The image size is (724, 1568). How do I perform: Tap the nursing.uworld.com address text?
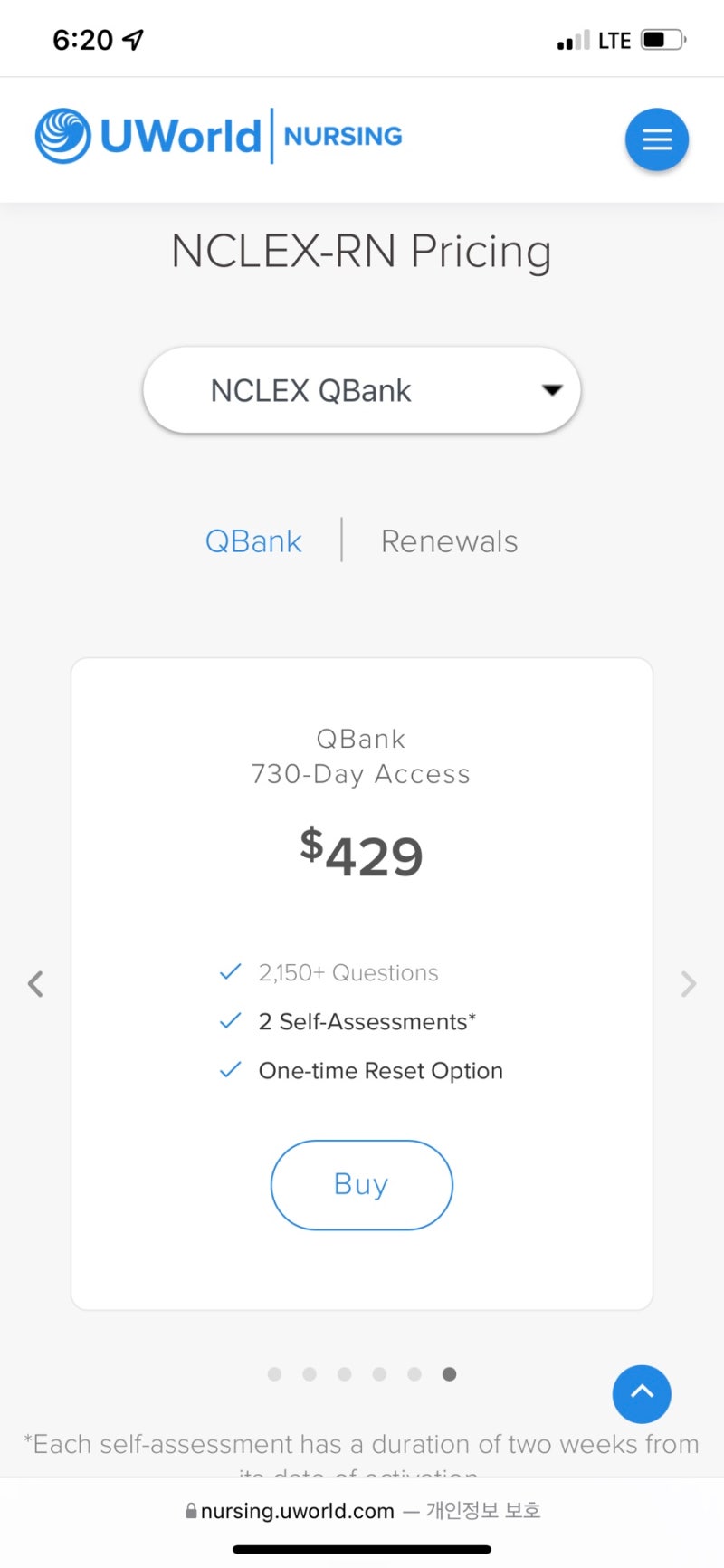[298, 1511]
